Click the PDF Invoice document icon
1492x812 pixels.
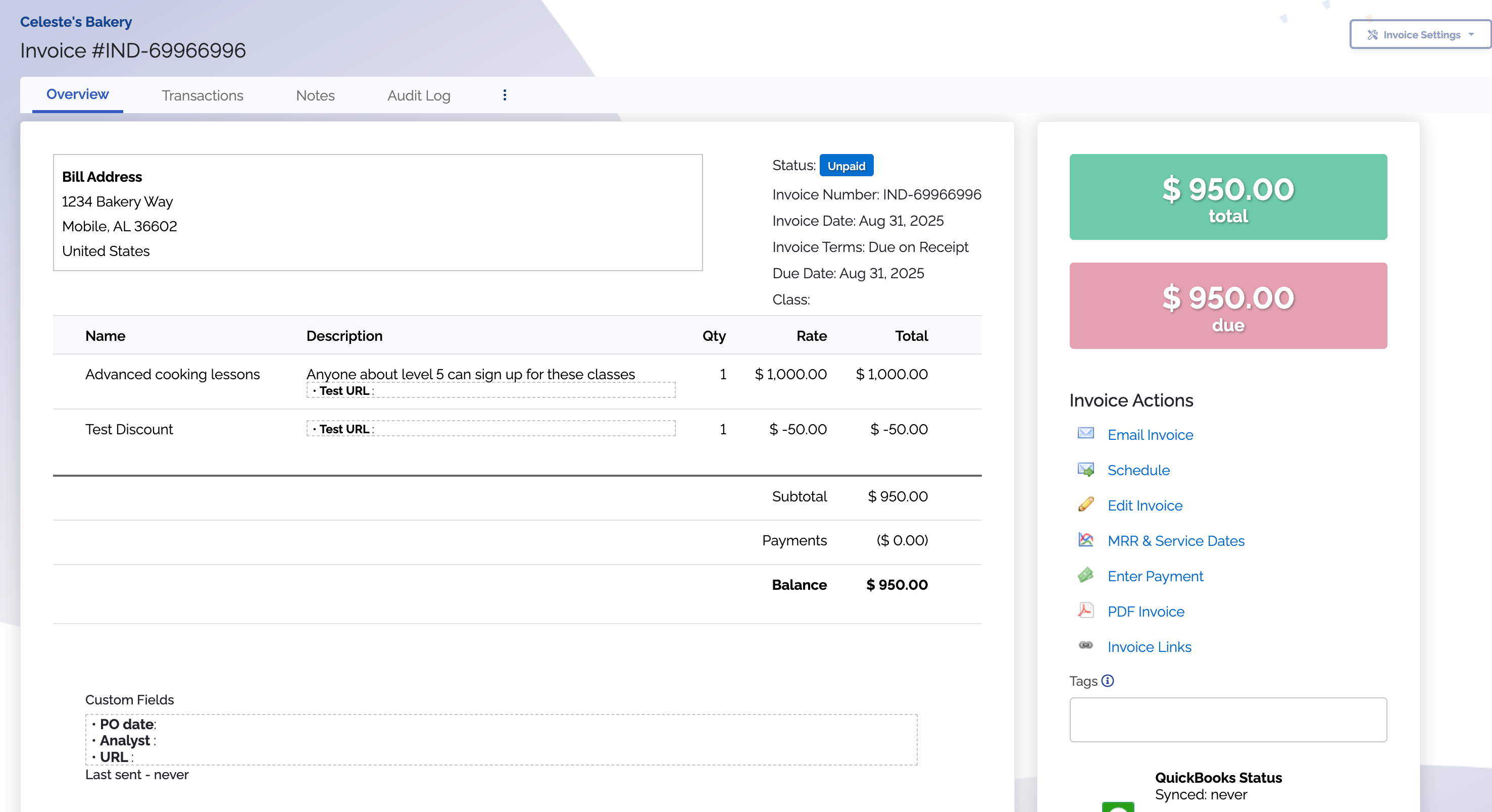[1085, 610]
